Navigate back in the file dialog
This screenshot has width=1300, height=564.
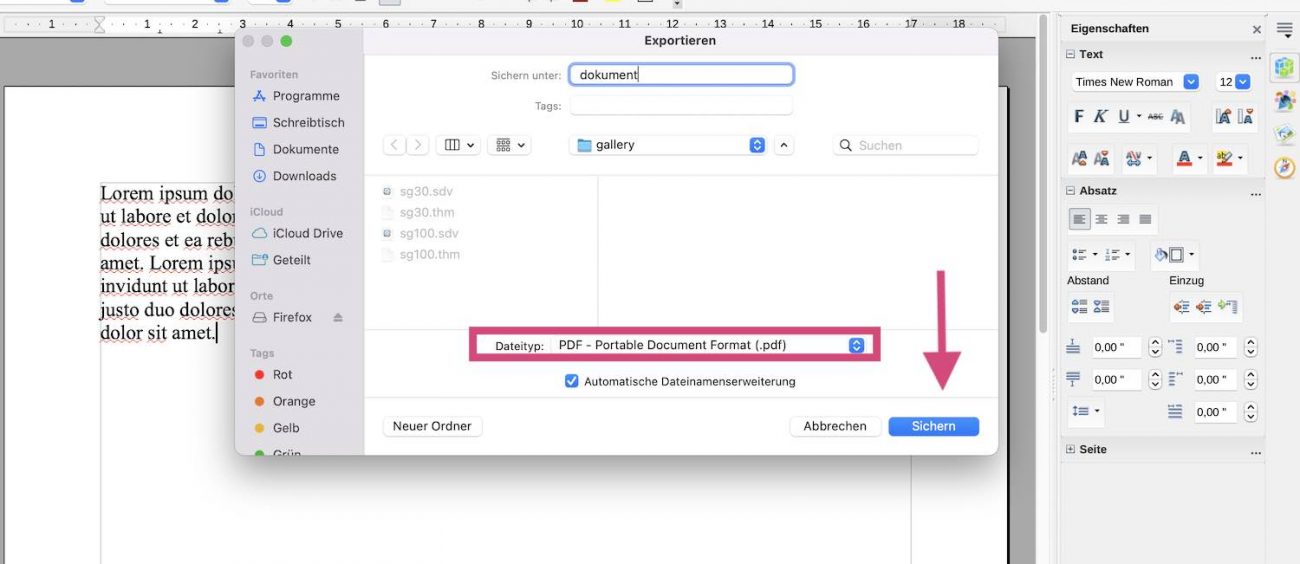pos(395,145)
